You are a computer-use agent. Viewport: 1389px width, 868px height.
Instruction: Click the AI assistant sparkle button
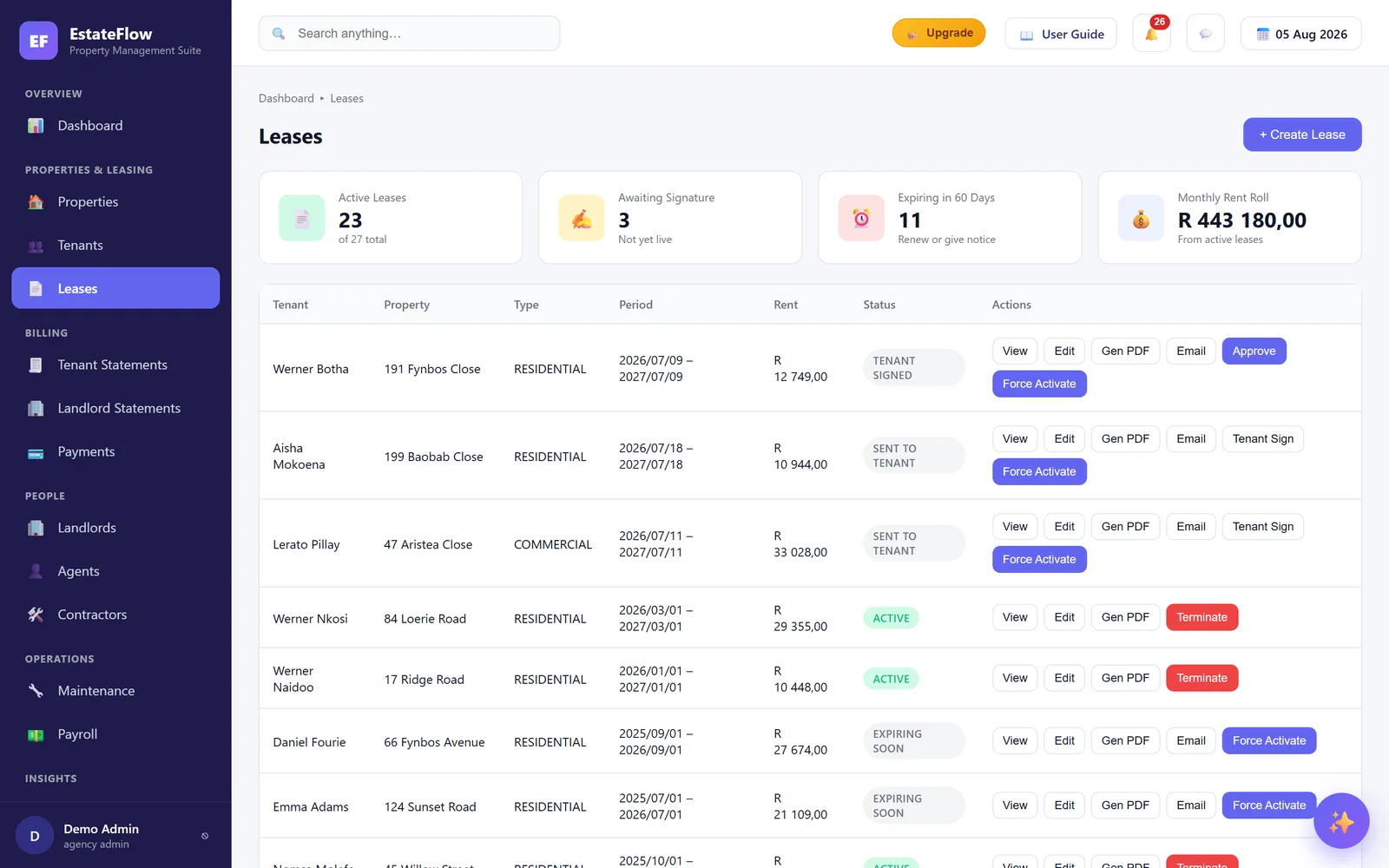pyautogui.click(x=1341, y=821)
